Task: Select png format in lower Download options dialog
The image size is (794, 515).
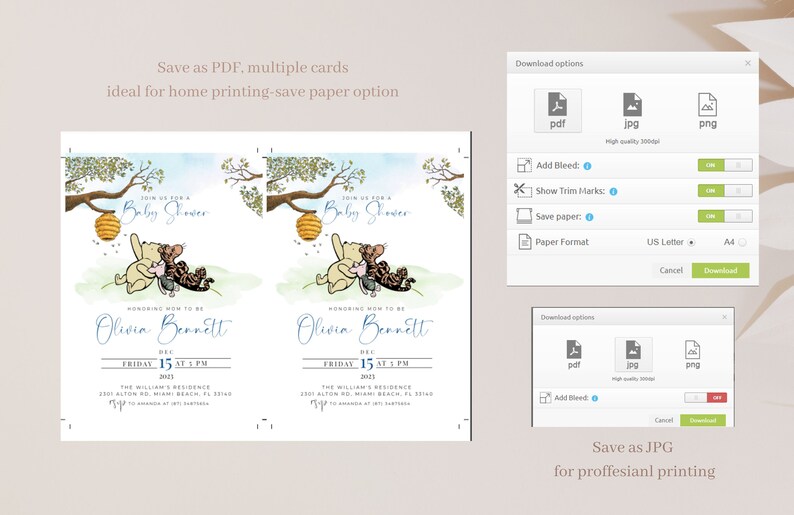Action: [x=693, y=354]
